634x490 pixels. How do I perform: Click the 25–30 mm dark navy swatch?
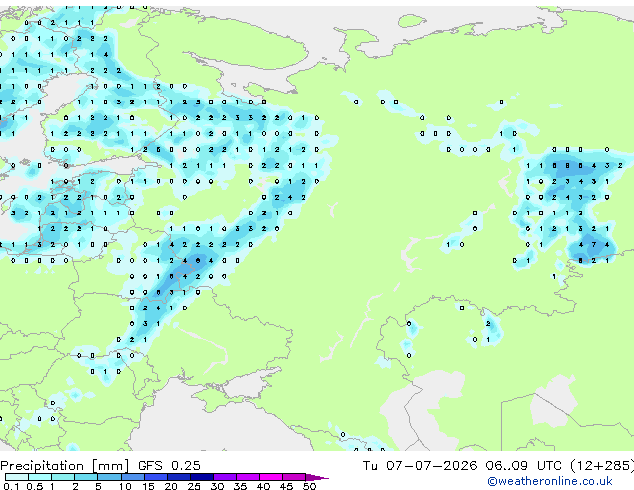pos(202,477)
